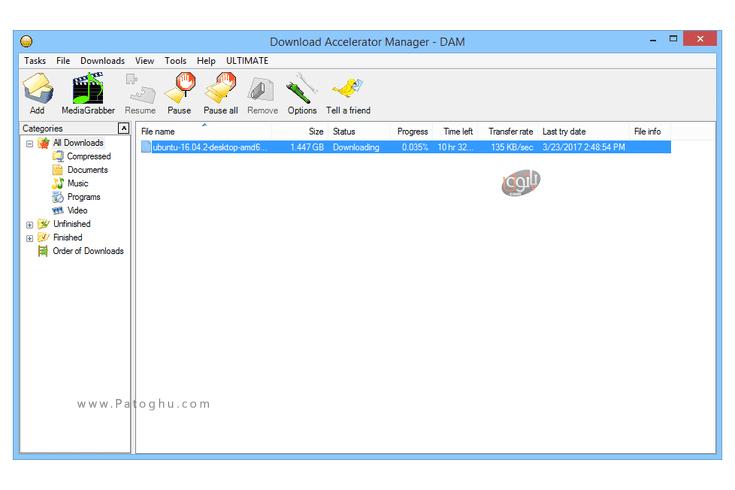This screenshot has height=490, width=735.
Task: Expand the Unfinished tree node
Action: [x=30, y=225]
